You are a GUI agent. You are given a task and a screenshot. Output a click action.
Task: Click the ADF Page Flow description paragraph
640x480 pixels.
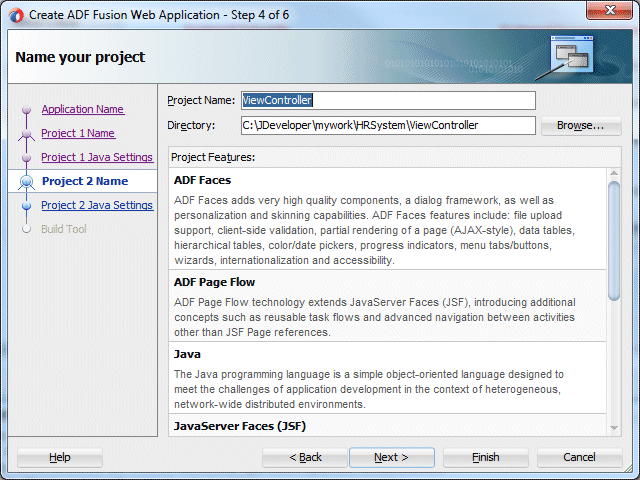pyautogui.click(x=375, y=318)
